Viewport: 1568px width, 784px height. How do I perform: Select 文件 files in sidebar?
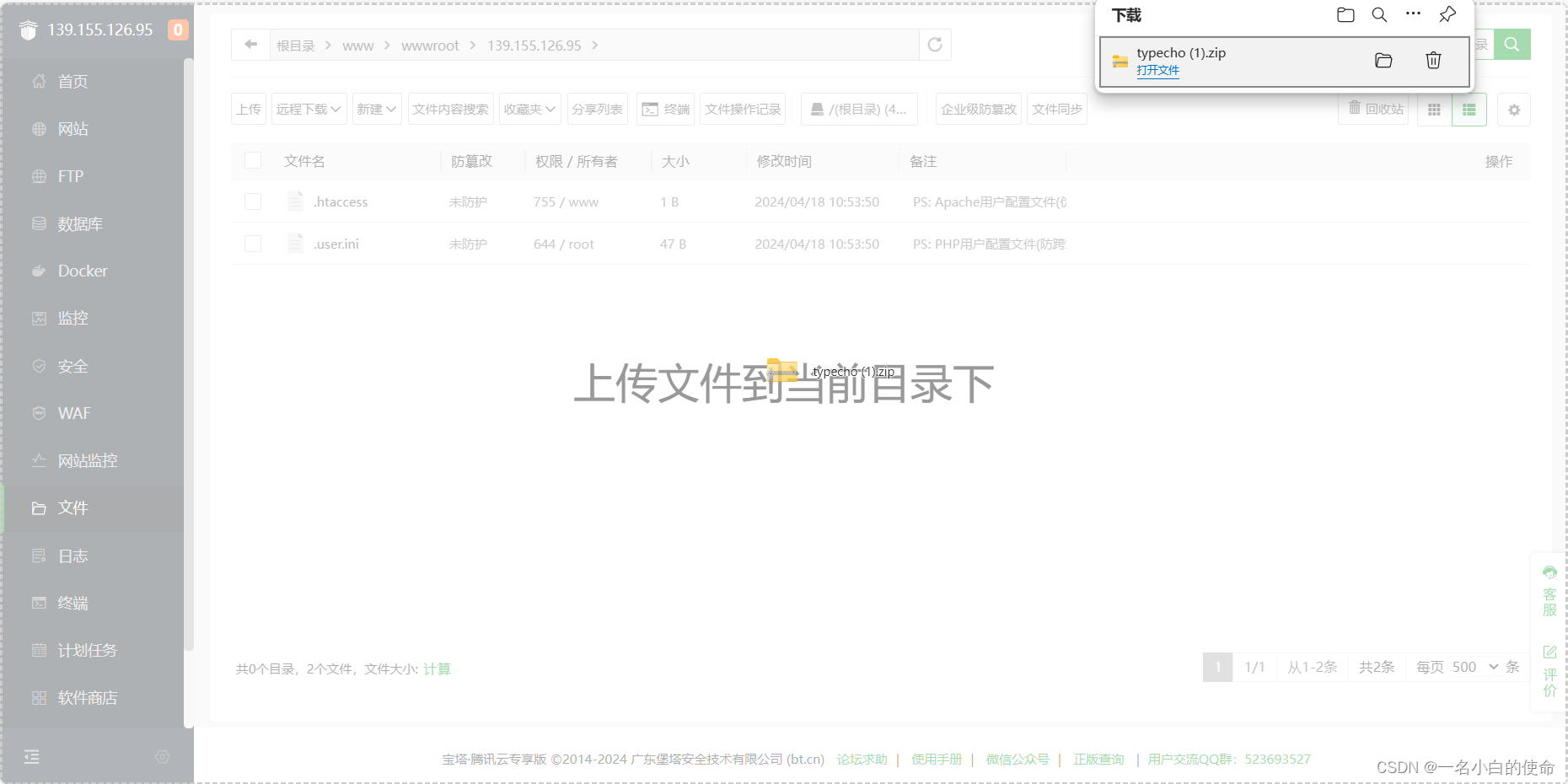(72, 508)
